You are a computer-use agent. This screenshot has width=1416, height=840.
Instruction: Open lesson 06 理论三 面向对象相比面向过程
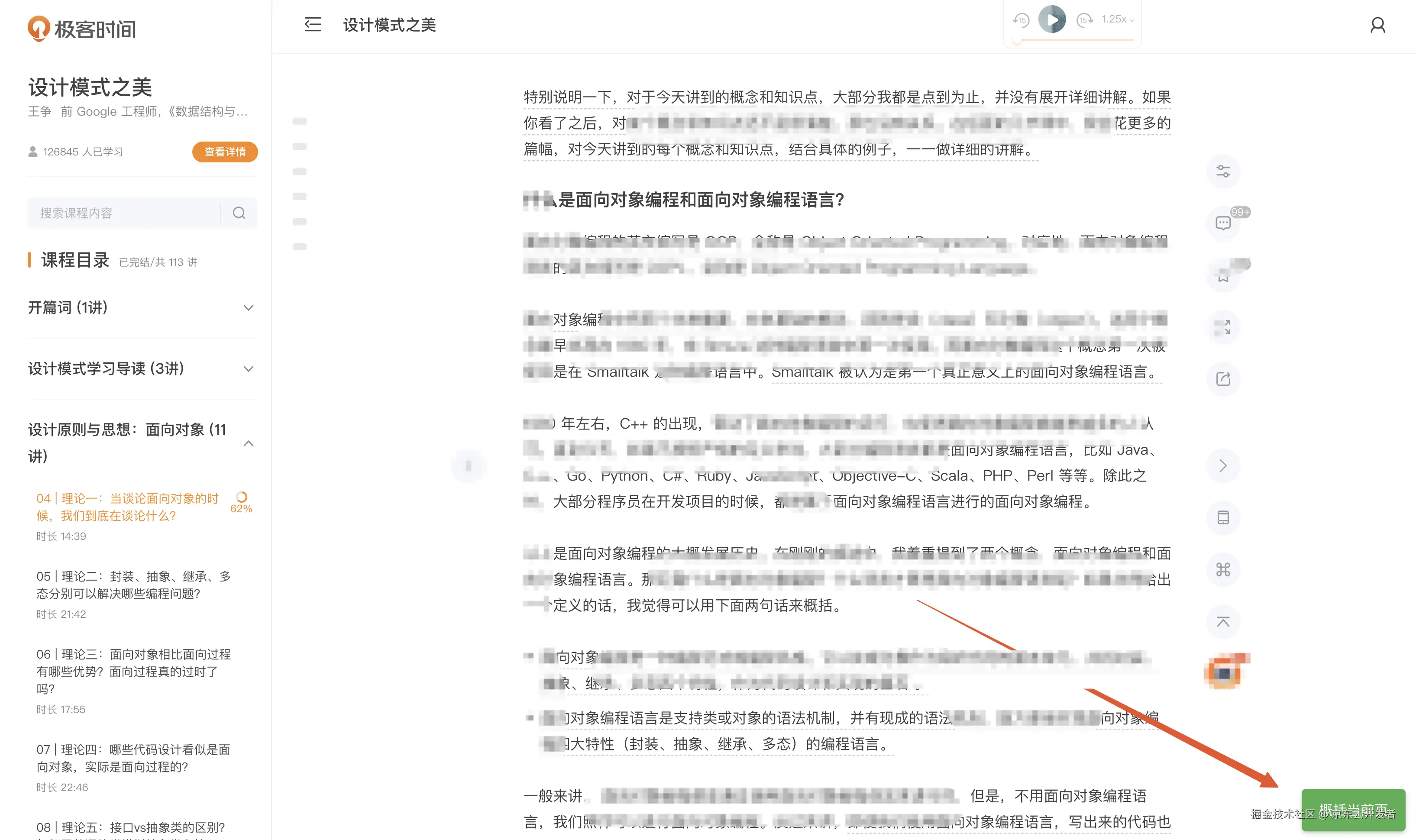tap(133, 671)
